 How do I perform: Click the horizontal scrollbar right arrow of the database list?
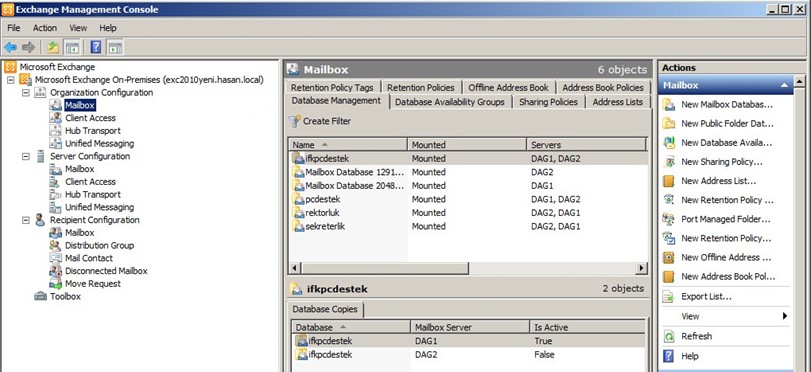pos(641,268)
